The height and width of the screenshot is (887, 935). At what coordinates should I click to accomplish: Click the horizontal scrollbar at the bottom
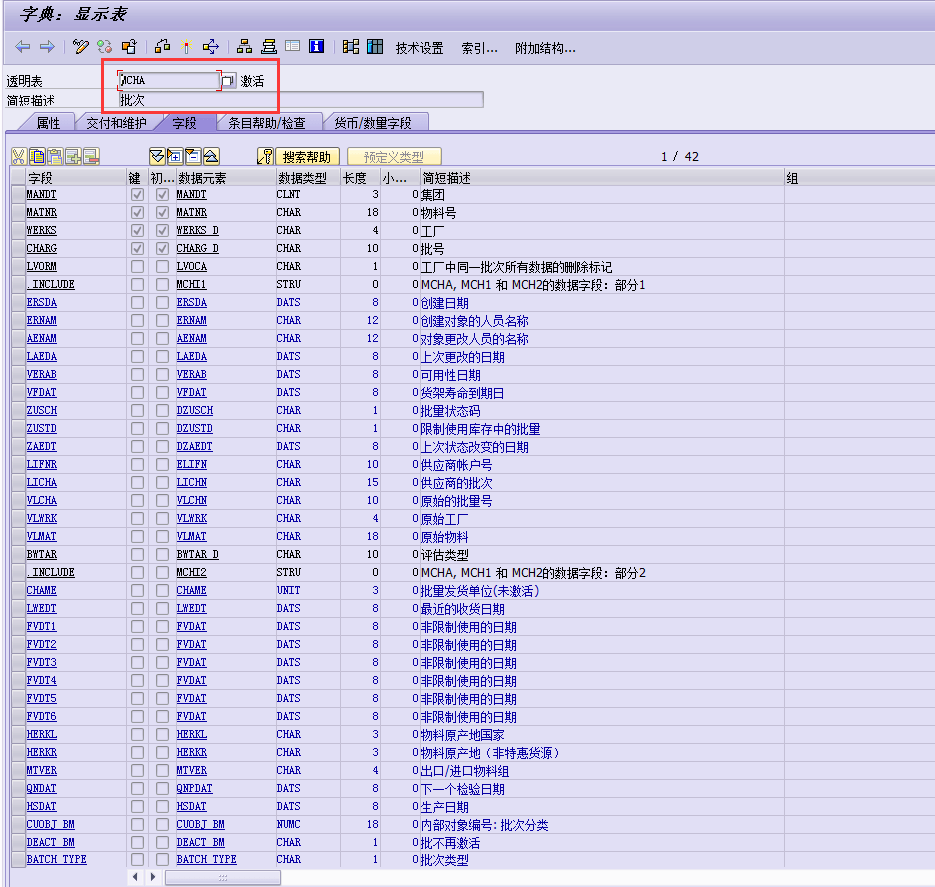(x=220, y=877)
